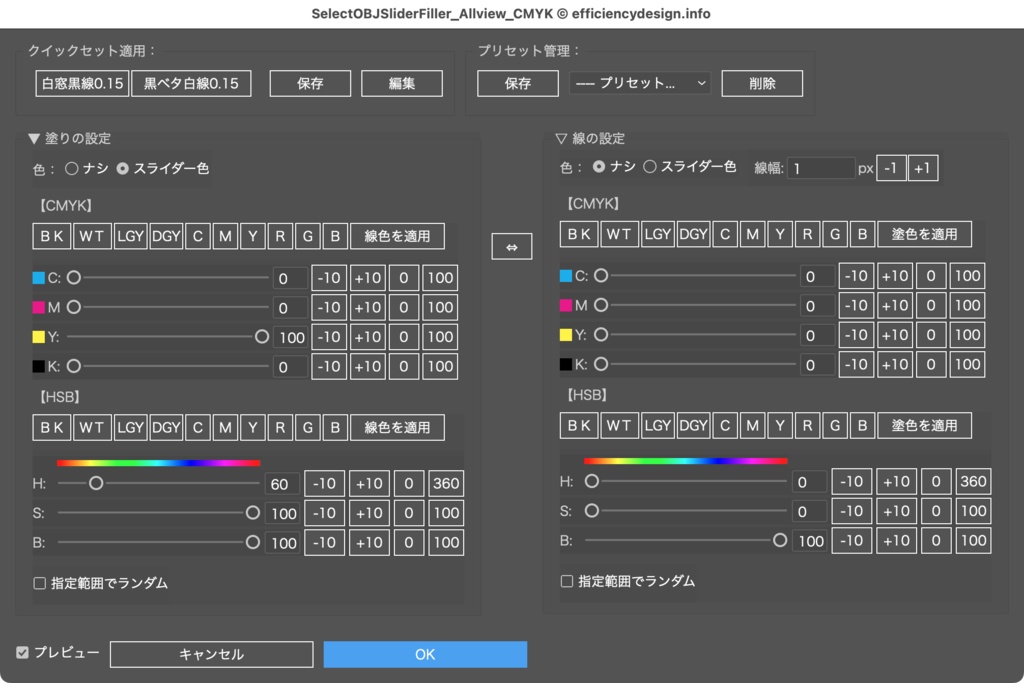The image size is (1024, 683).
Task: Click the 線幅 line width input field
Action: pos(821,167)
